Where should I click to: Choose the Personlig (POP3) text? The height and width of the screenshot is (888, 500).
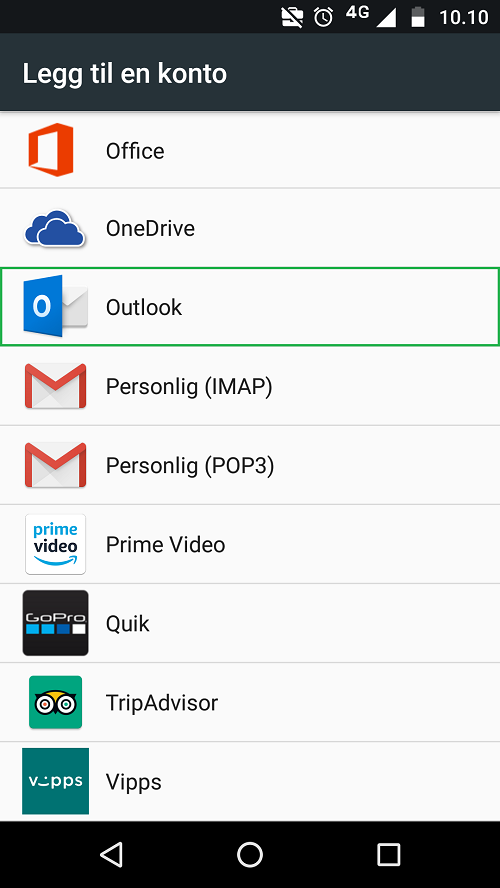(x=190, y=466)
